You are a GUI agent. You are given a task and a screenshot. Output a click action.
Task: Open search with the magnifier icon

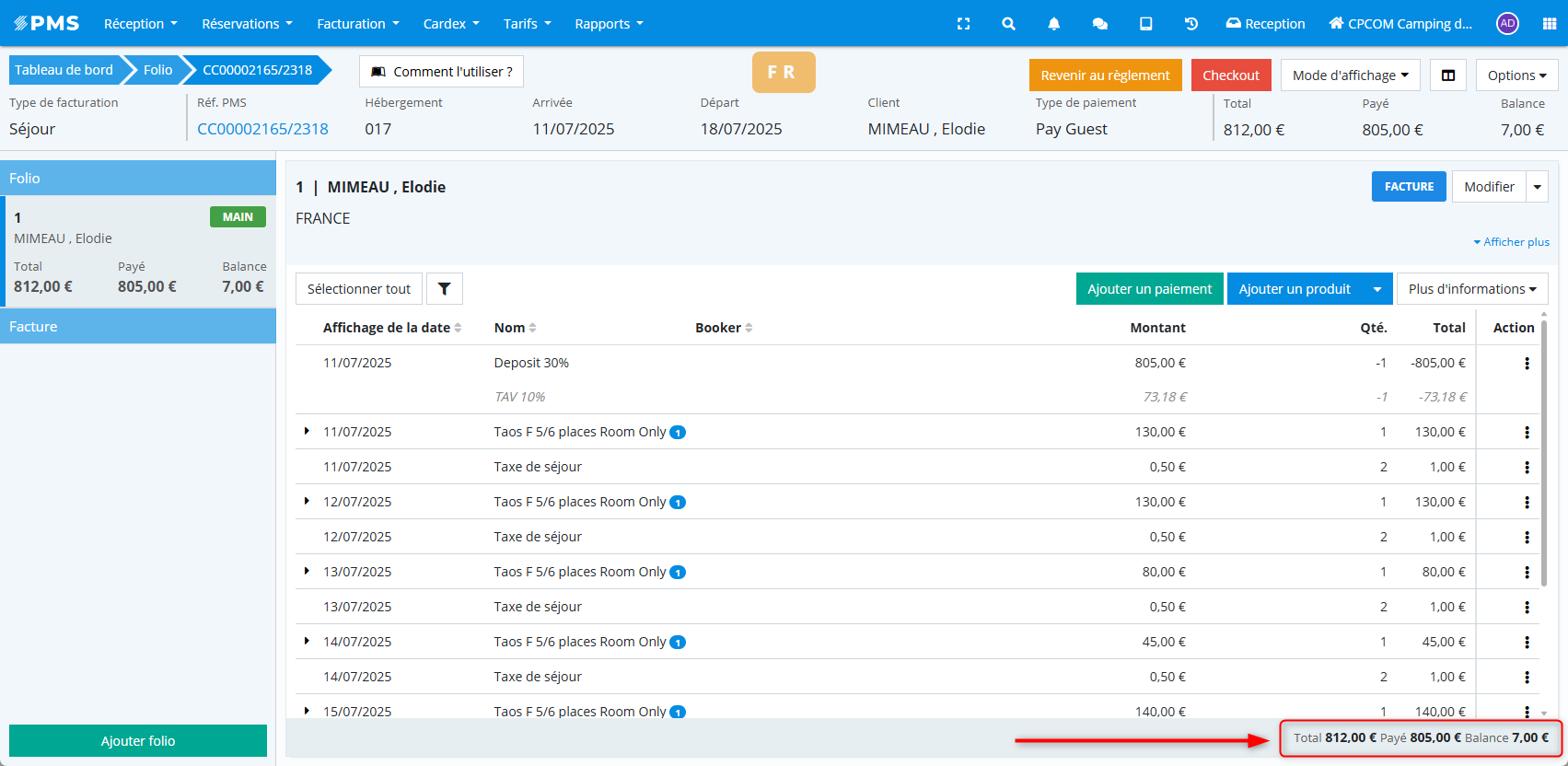click(x=1008, y=24)
